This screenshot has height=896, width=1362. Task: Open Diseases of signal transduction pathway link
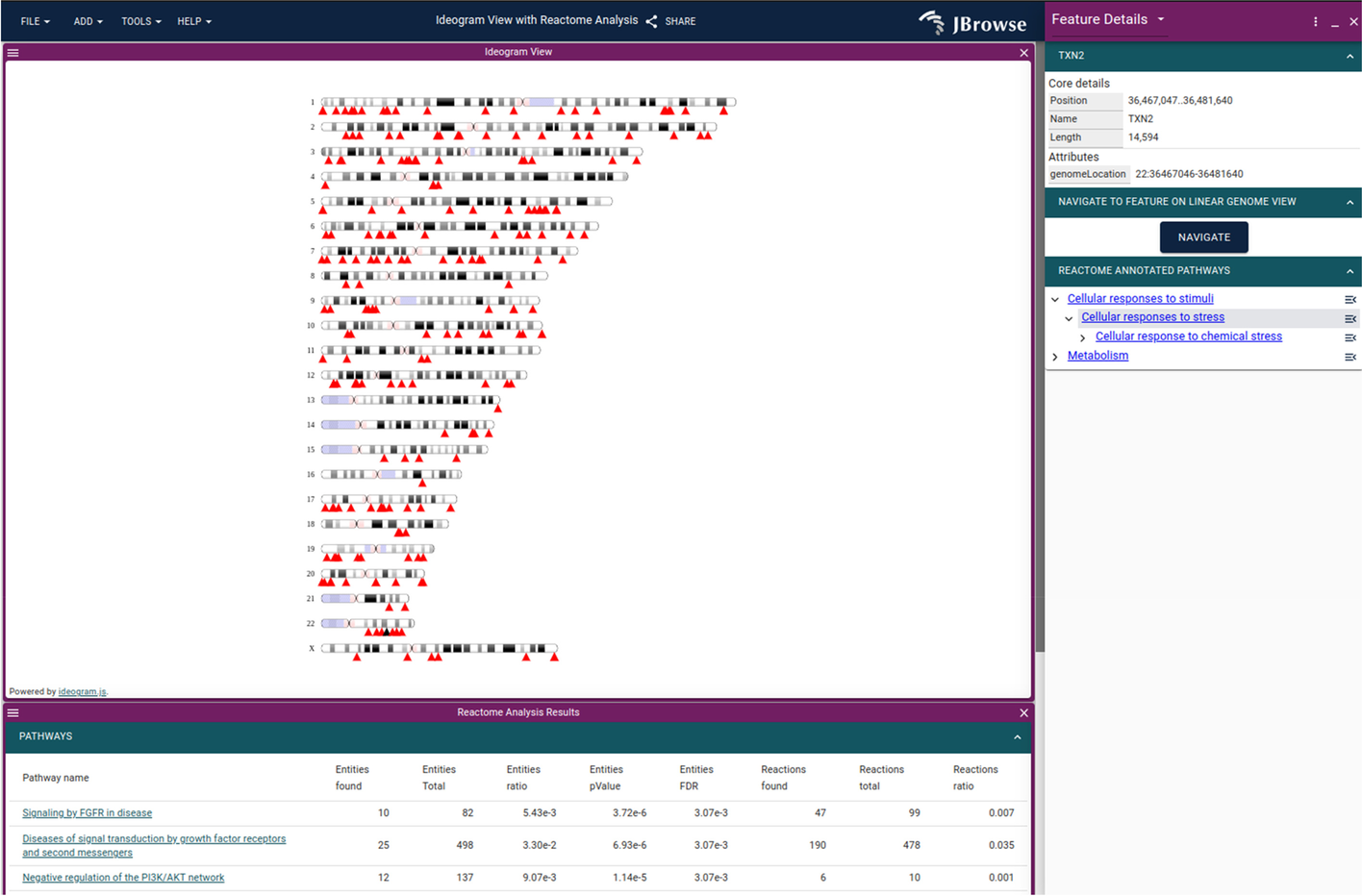(154, 846)
